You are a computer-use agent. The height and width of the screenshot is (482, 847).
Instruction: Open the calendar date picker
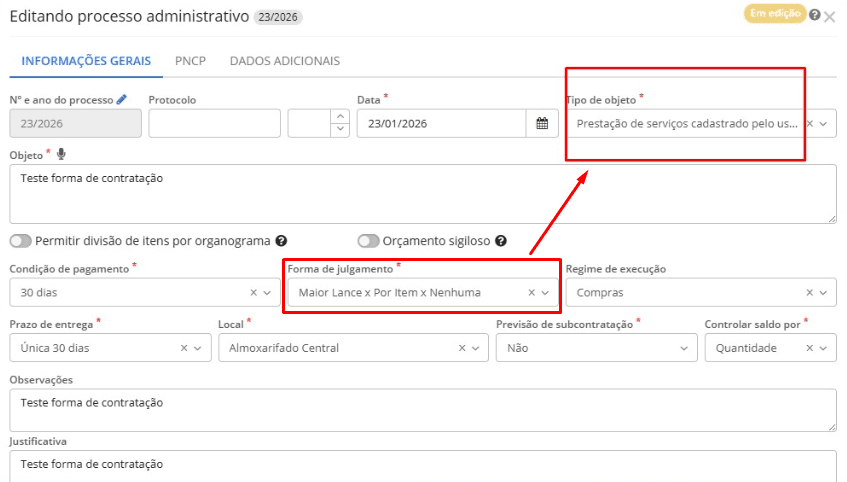541,123
